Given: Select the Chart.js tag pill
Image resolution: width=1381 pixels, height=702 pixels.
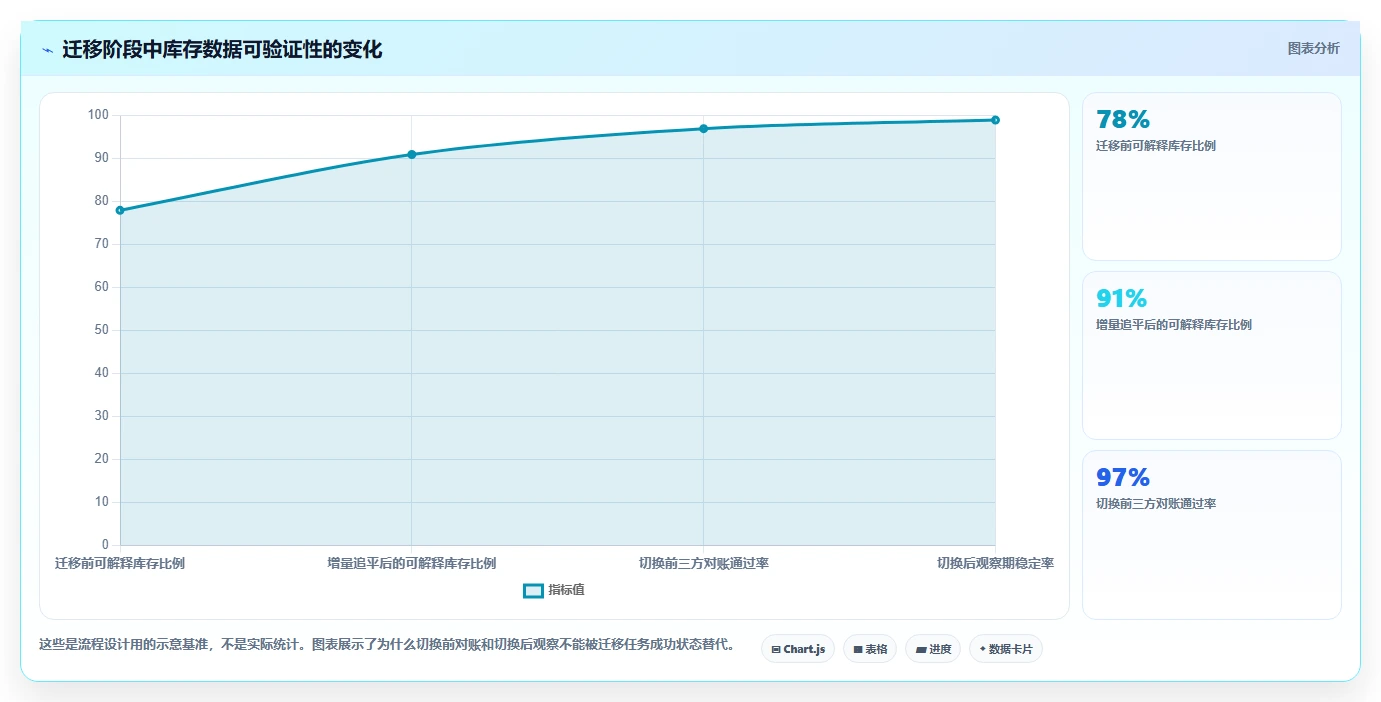Looking at the screenshot, I should [798, 649].
